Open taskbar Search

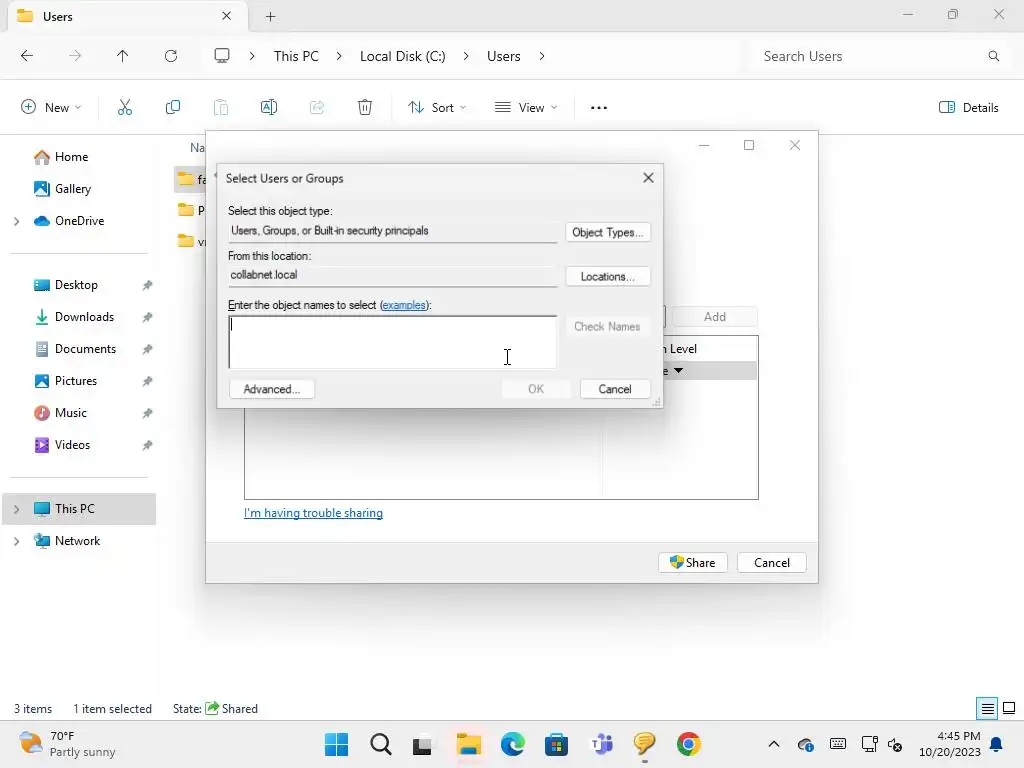pyautogui.click(x=380, y=744)
